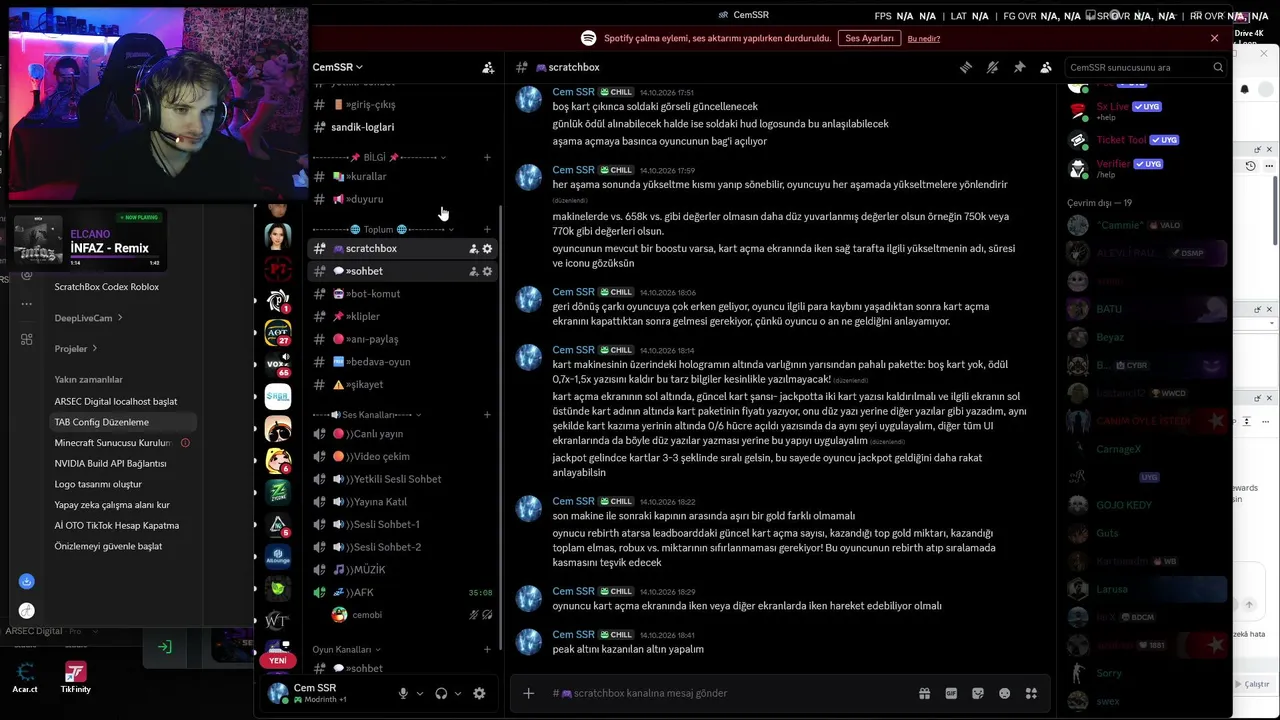1280x720 pixels.
Task: Toggle headphone deafen in user panel
Action: pyautogui.click(x=441, y=693)
